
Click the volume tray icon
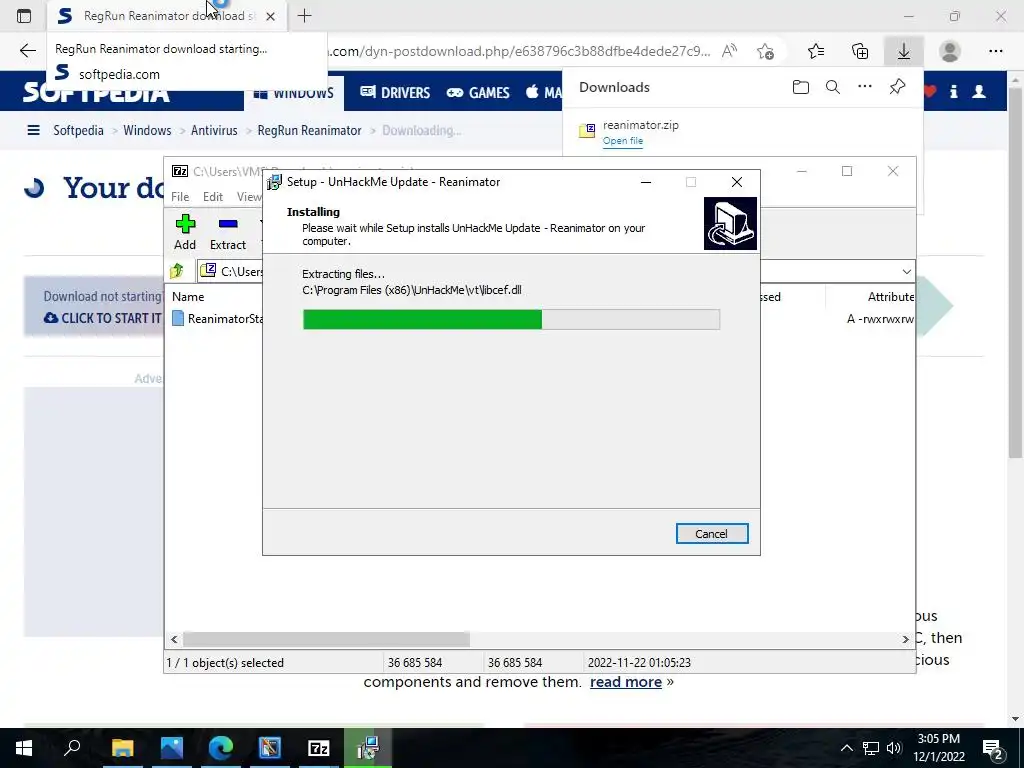tap(894, 748)
